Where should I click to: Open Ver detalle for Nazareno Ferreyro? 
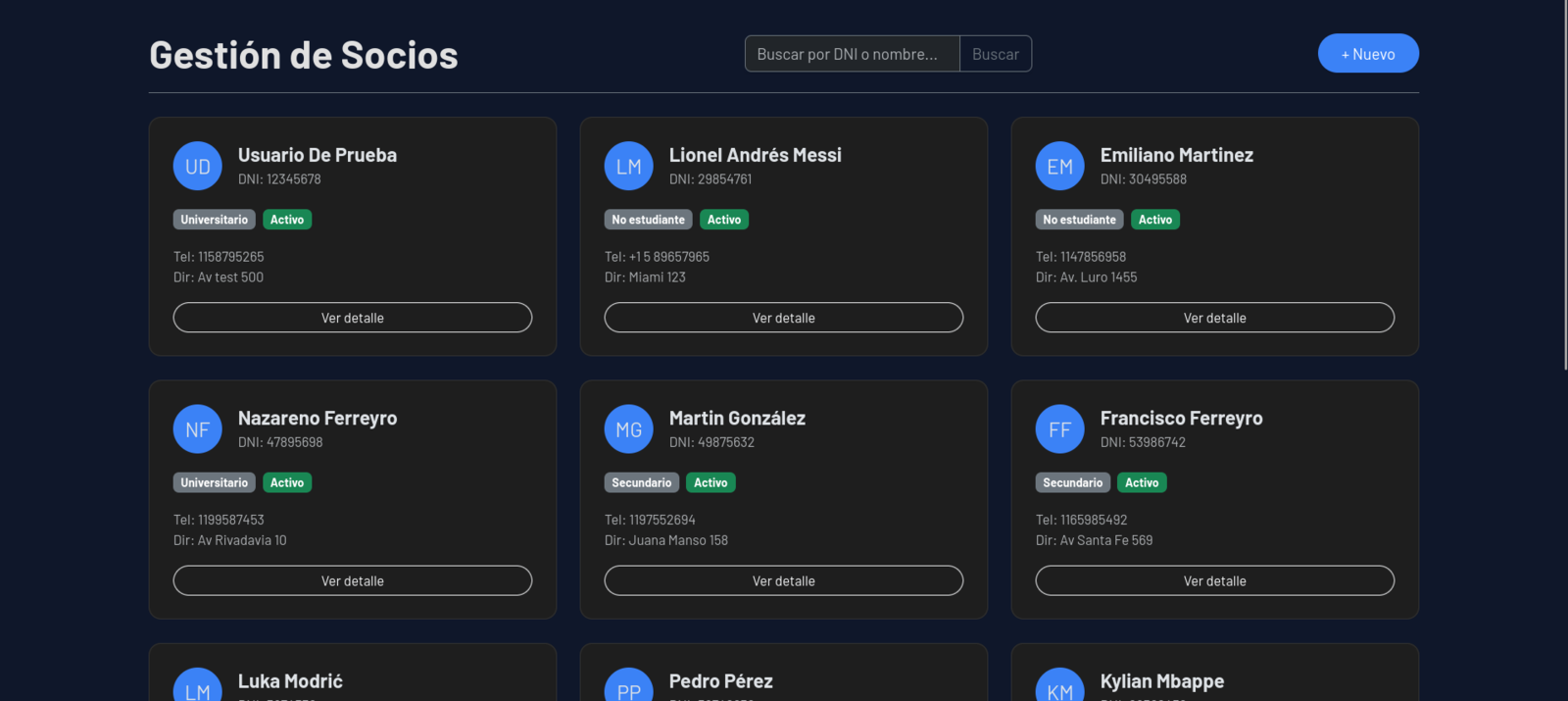point(353,580)
